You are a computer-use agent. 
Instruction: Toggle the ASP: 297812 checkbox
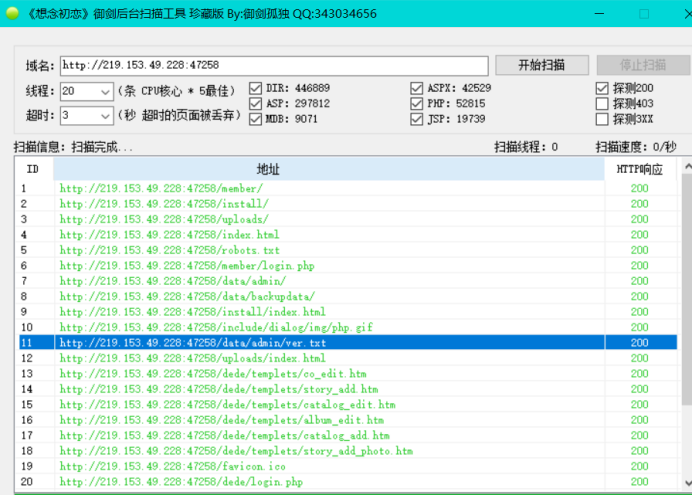coord(256,104)
